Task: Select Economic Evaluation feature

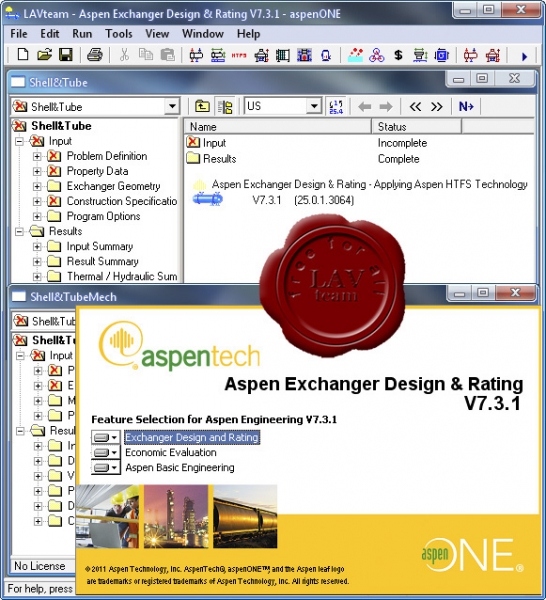Action: tap(171, 452)
